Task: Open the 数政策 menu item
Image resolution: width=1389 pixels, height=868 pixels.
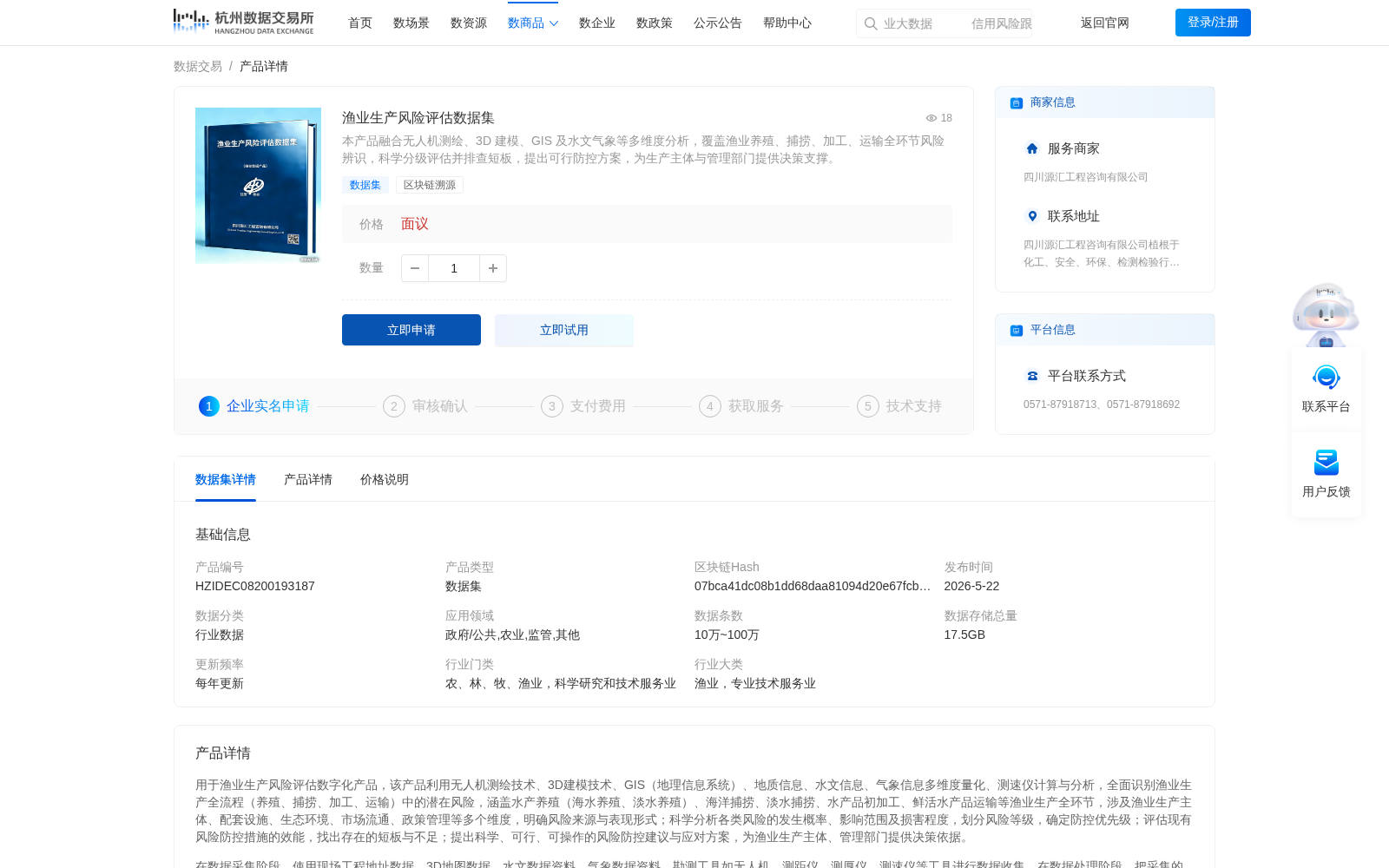Action: [x=655, y=23]
